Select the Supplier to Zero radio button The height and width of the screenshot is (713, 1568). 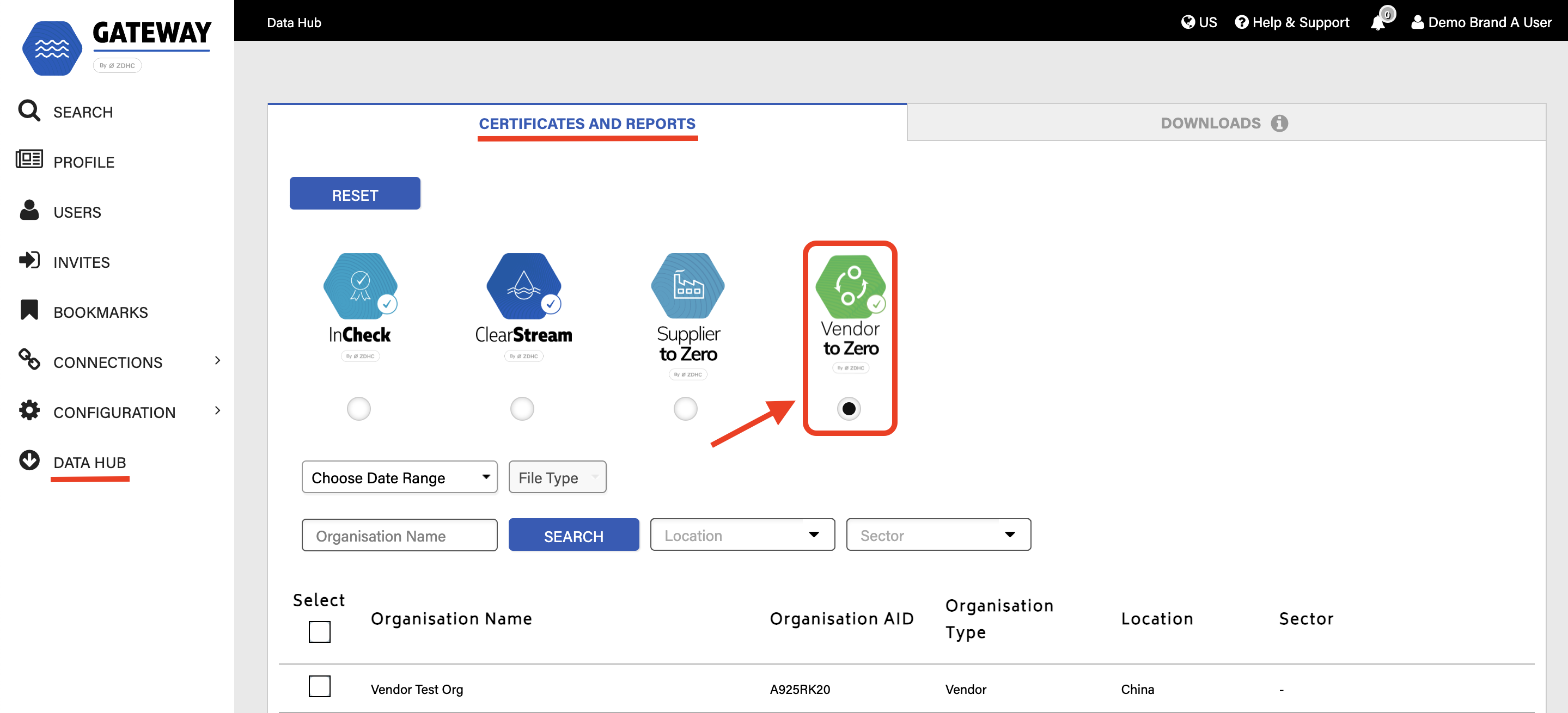coord(685,409)
